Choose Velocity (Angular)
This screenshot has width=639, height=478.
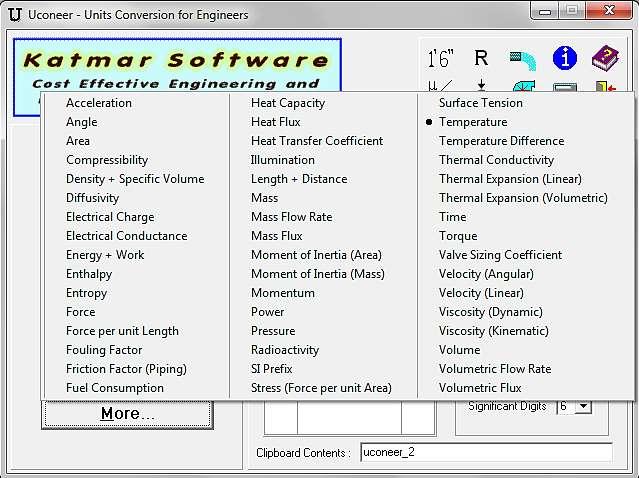[486, 274]
